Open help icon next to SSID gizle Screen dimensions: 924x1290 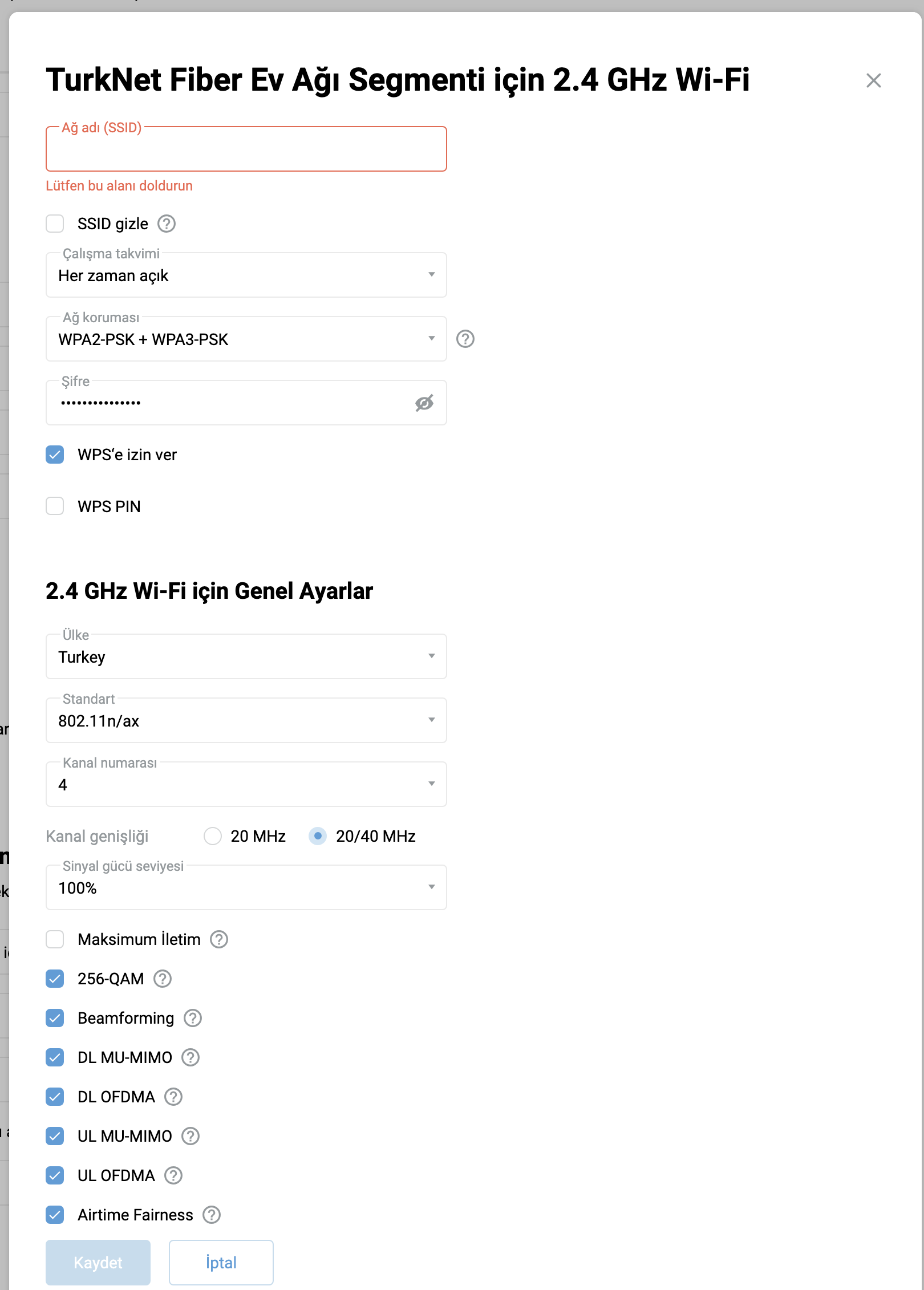[x=167, y=224]
